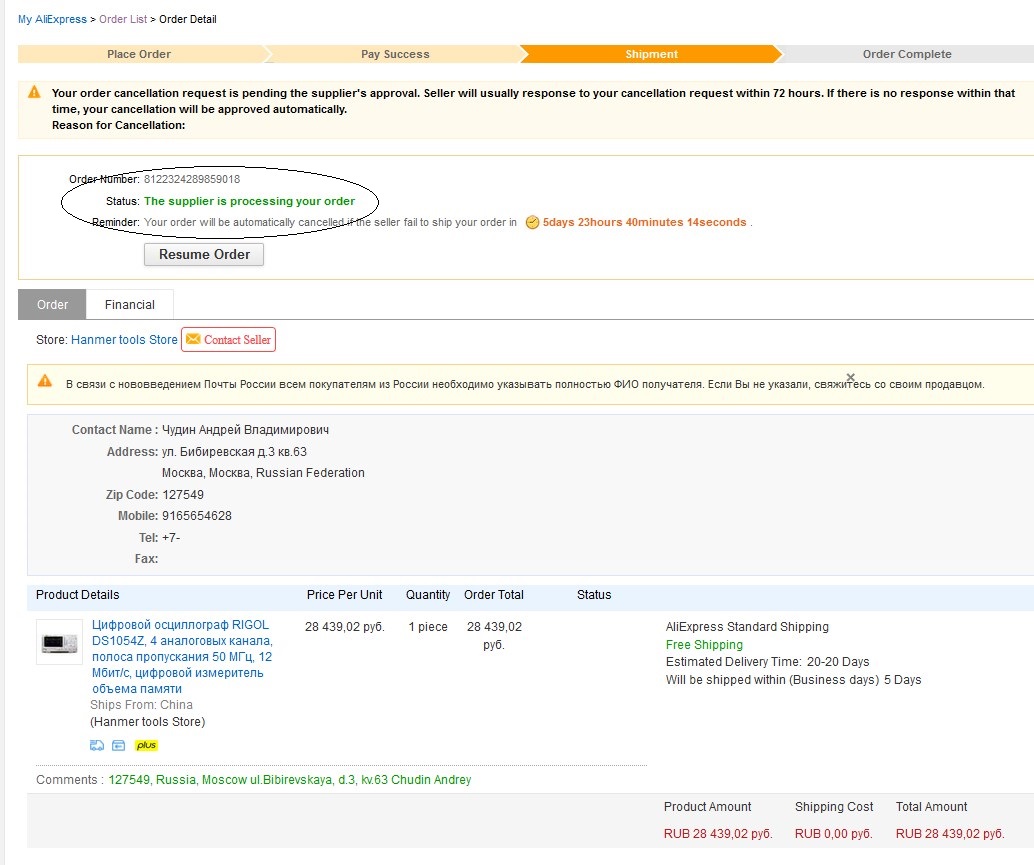Close the Russian Post notification banner
This screenshot has height=865, width=1034.
pos(850,377)
